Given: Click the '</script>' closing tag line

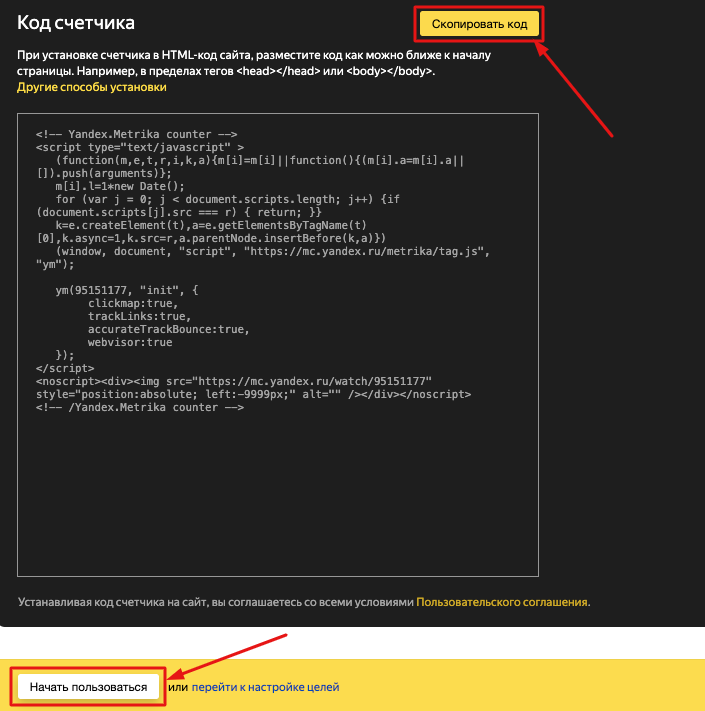Looking at the screenshot, I should point(65,368).
